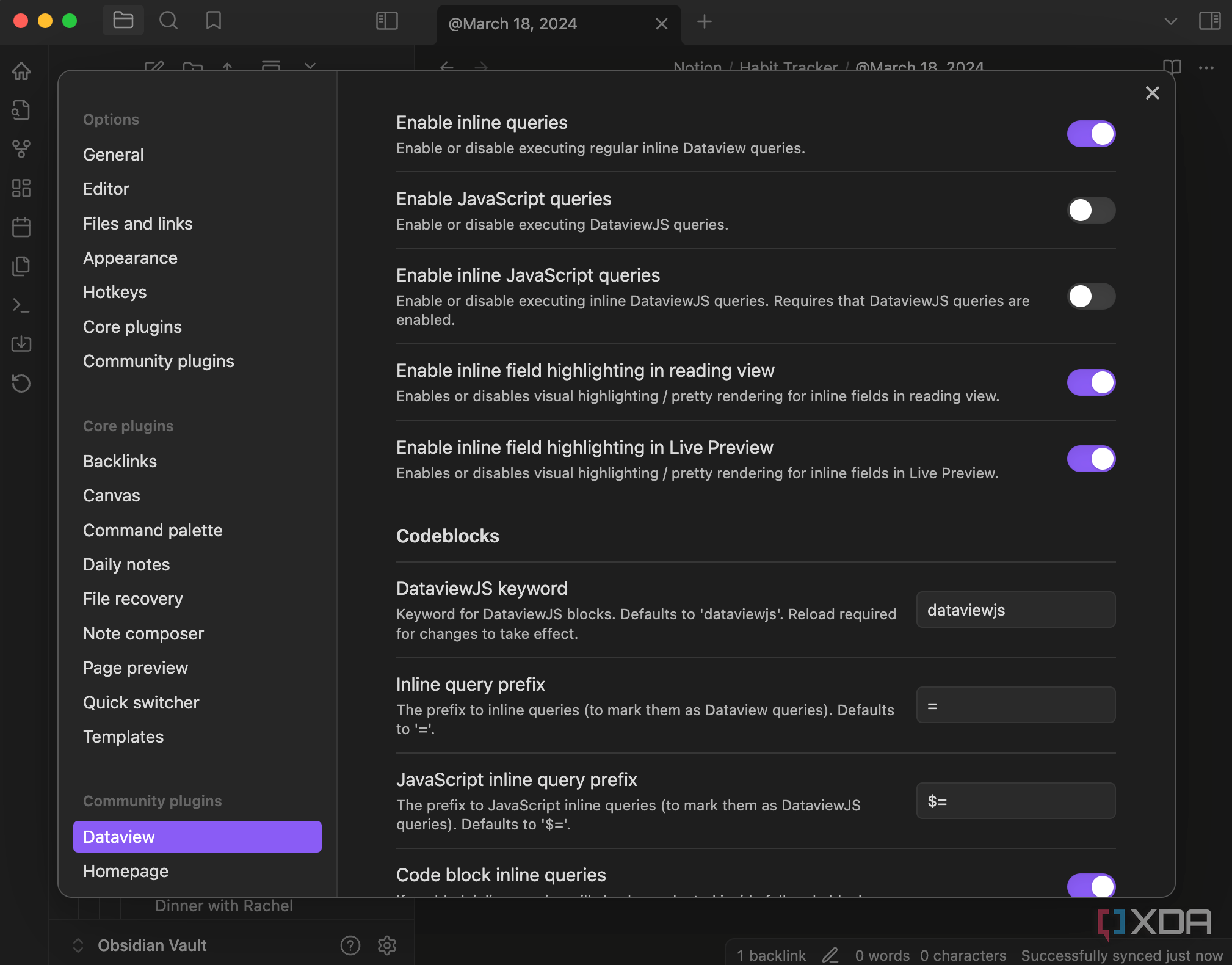Open Editor settings section
This screenshot has width=1232, height=965.
(197, 189)
